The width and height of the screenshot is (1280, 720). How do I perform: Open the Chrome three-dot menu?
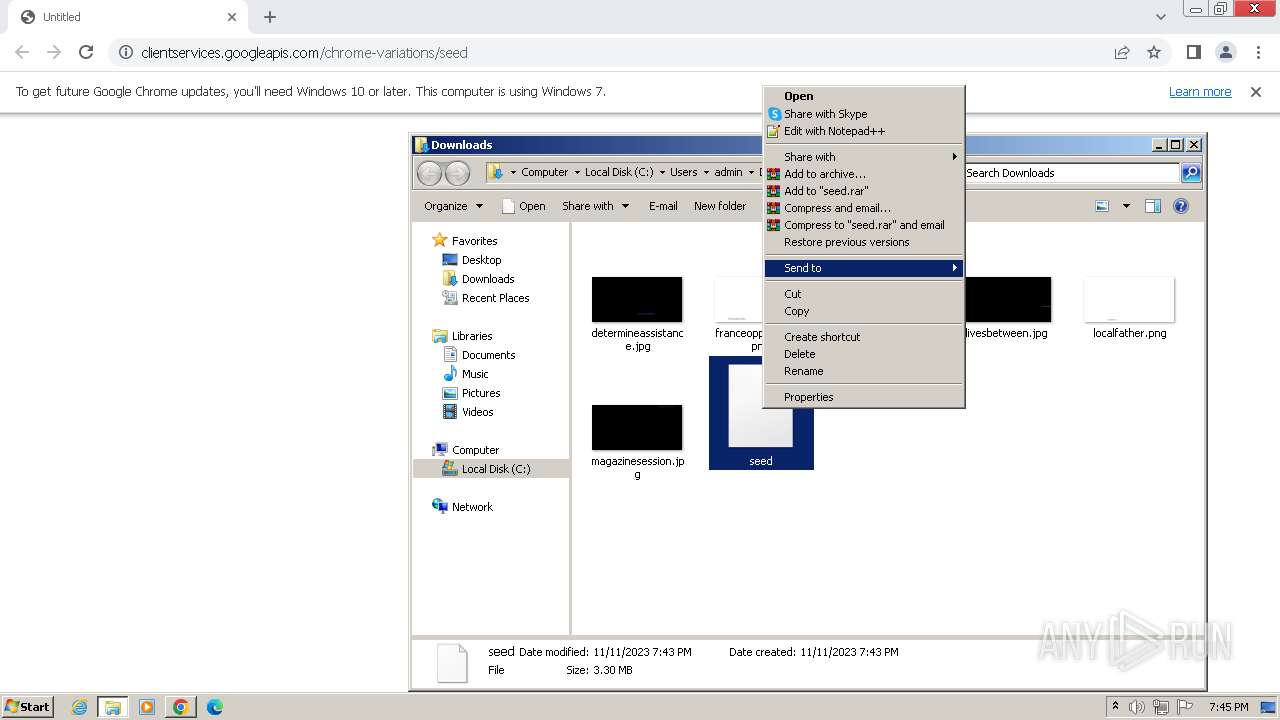1258,52
